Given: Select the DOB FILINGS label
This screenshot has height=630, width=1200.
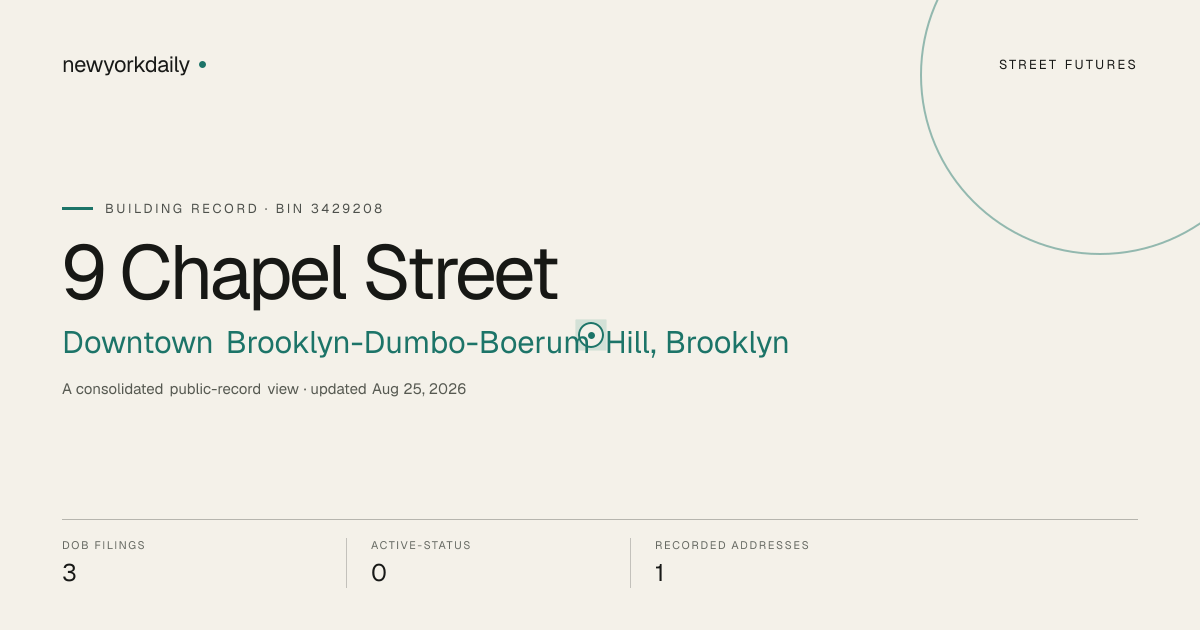Looking at the screenshot, I should point(104,546).
